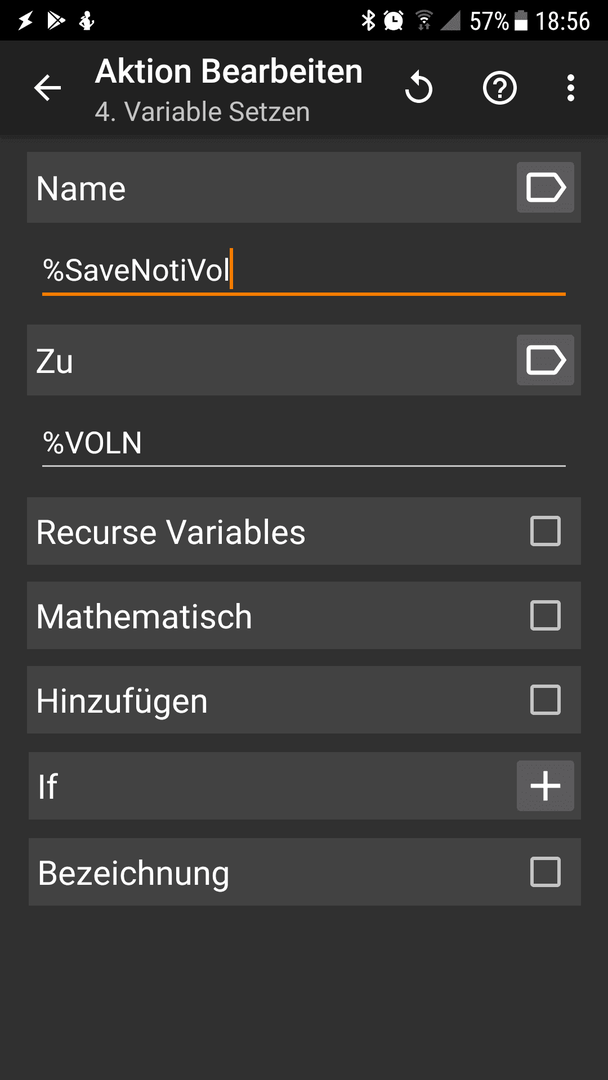The width and height of the screenshot is (608, 1080).
Task: Tap the battery percentage indicator
Action: click(489, 21)
